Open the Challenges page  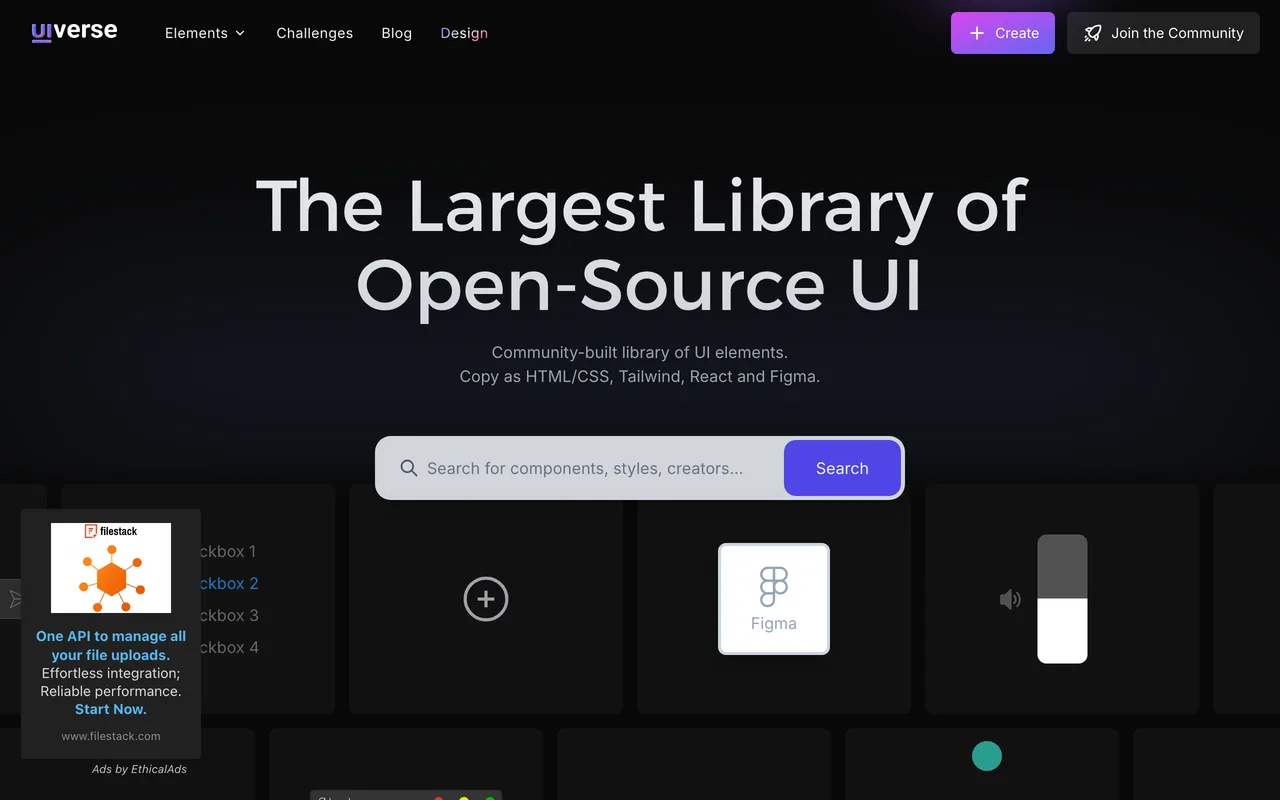314,33
